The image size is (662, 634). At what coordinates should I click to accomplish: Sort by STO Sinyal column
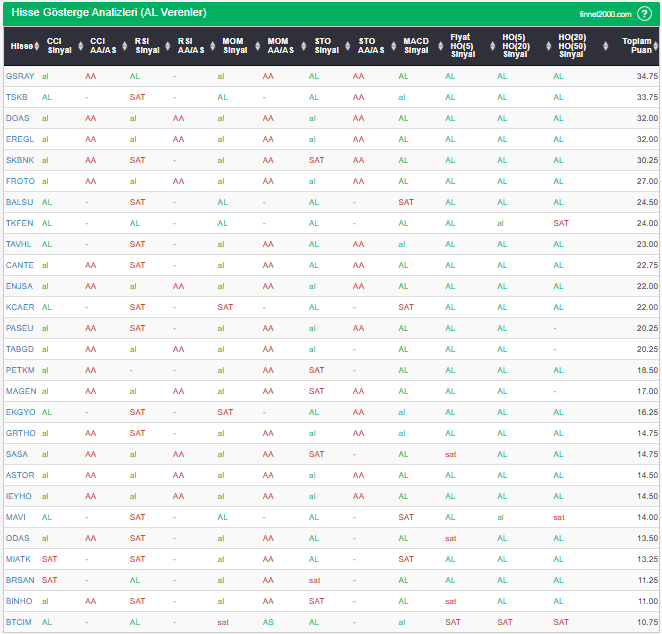point(324,46)
